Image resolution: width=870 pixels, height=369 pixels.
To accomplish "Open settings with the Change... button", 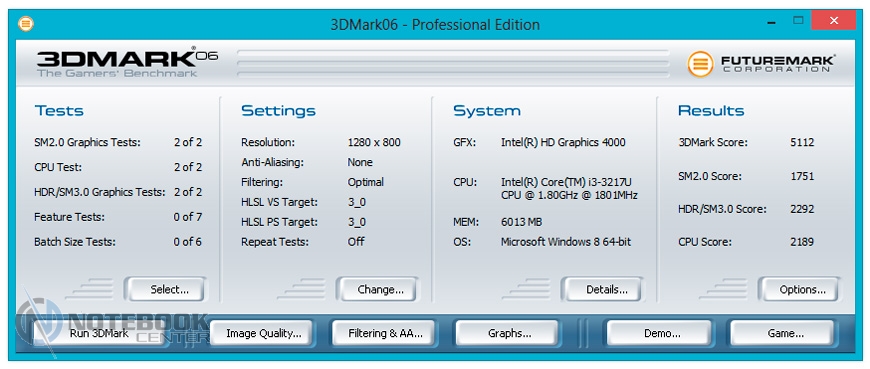I will [378, 289].
